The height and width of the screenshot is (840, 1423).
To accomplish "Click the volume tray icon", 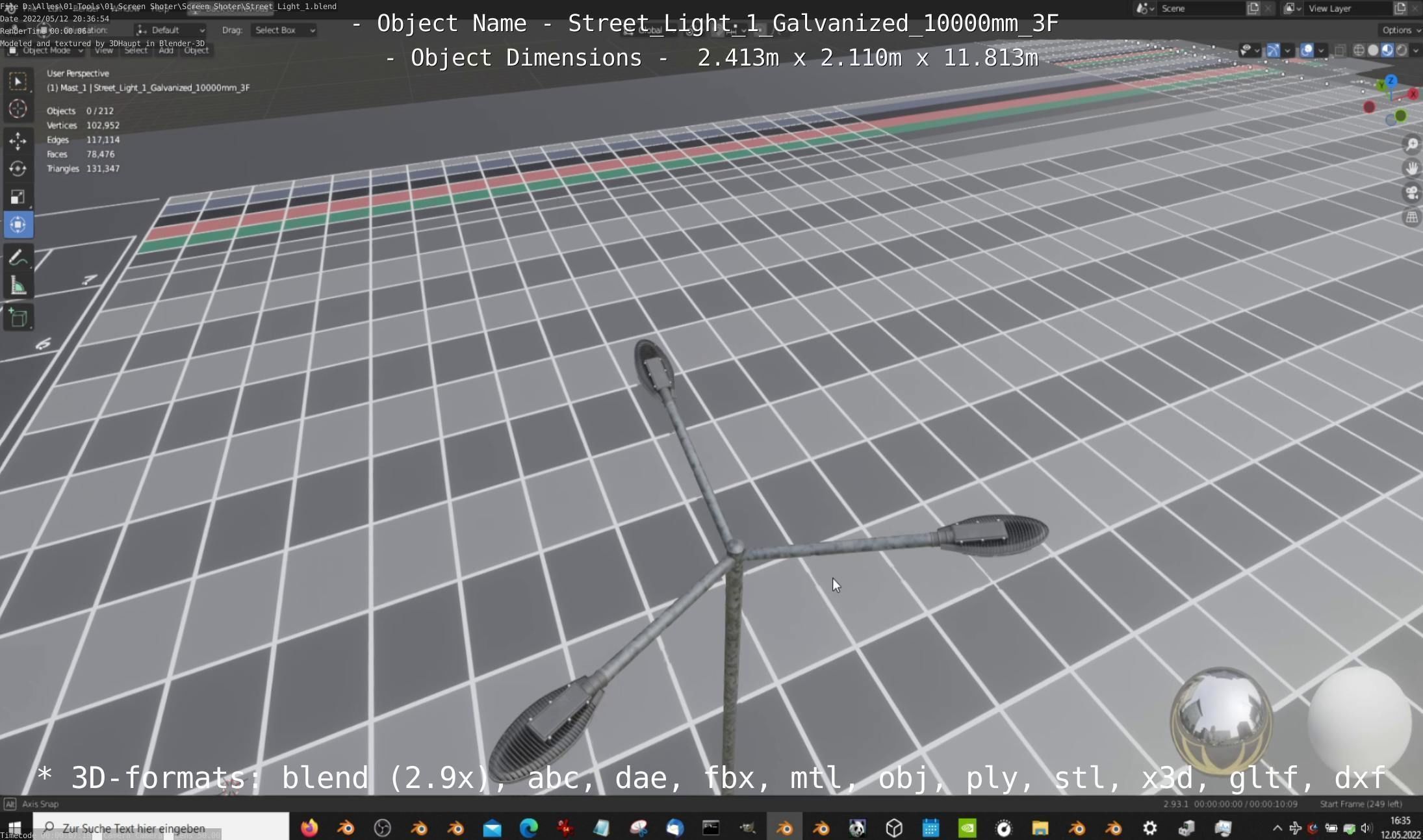I will pyautogui.click(x=1366, y=828).
